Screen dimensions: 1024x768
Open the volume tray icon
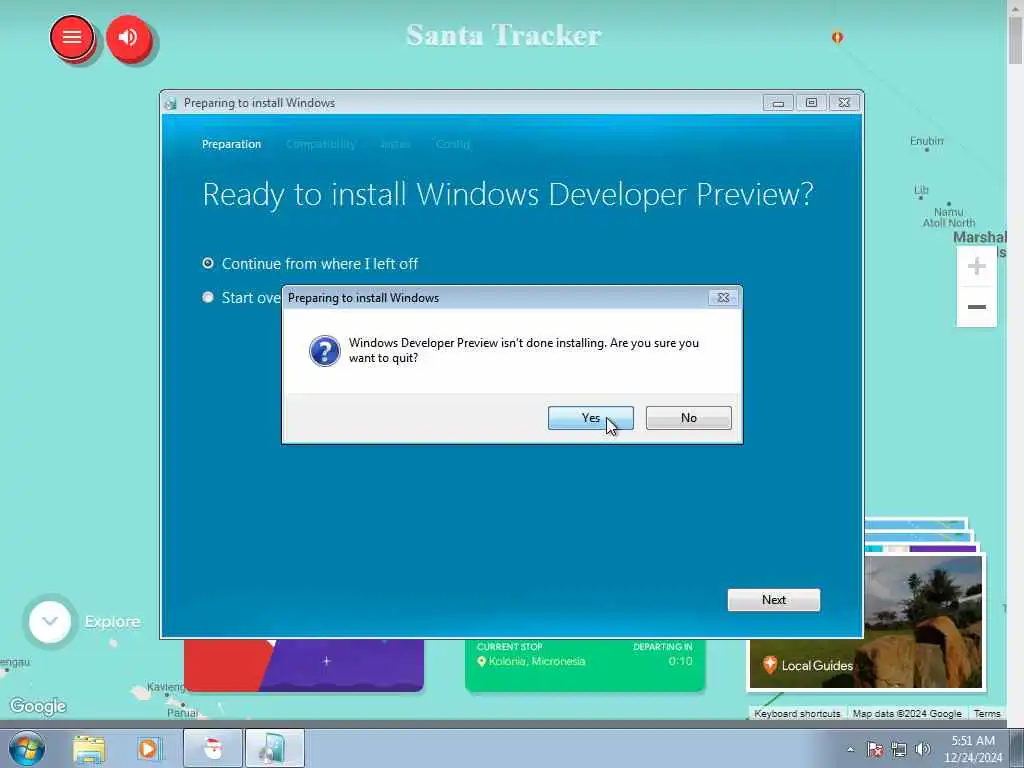pyautogui.click(x=923, y=749)
